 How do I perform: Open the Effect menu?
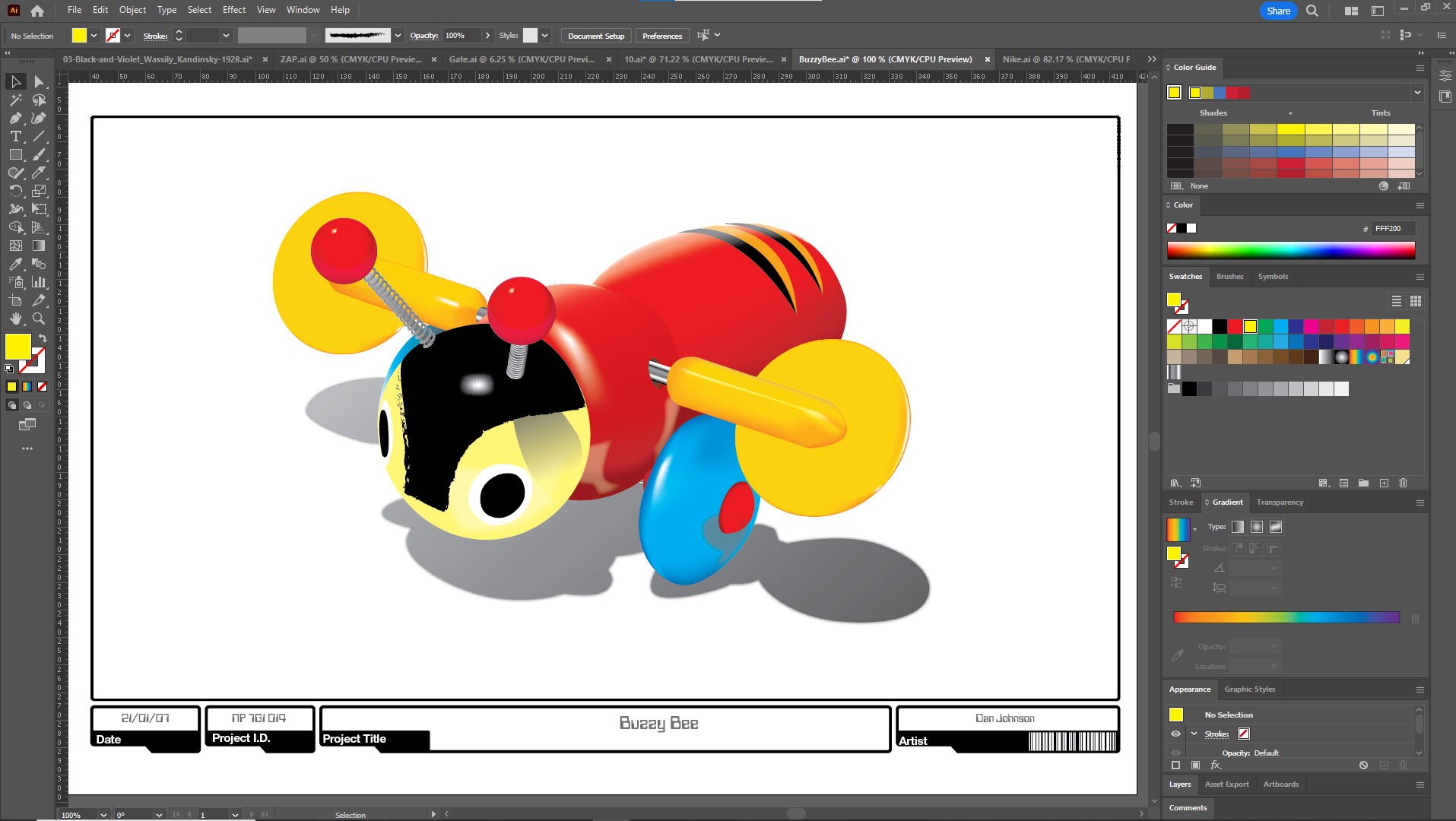234,10
